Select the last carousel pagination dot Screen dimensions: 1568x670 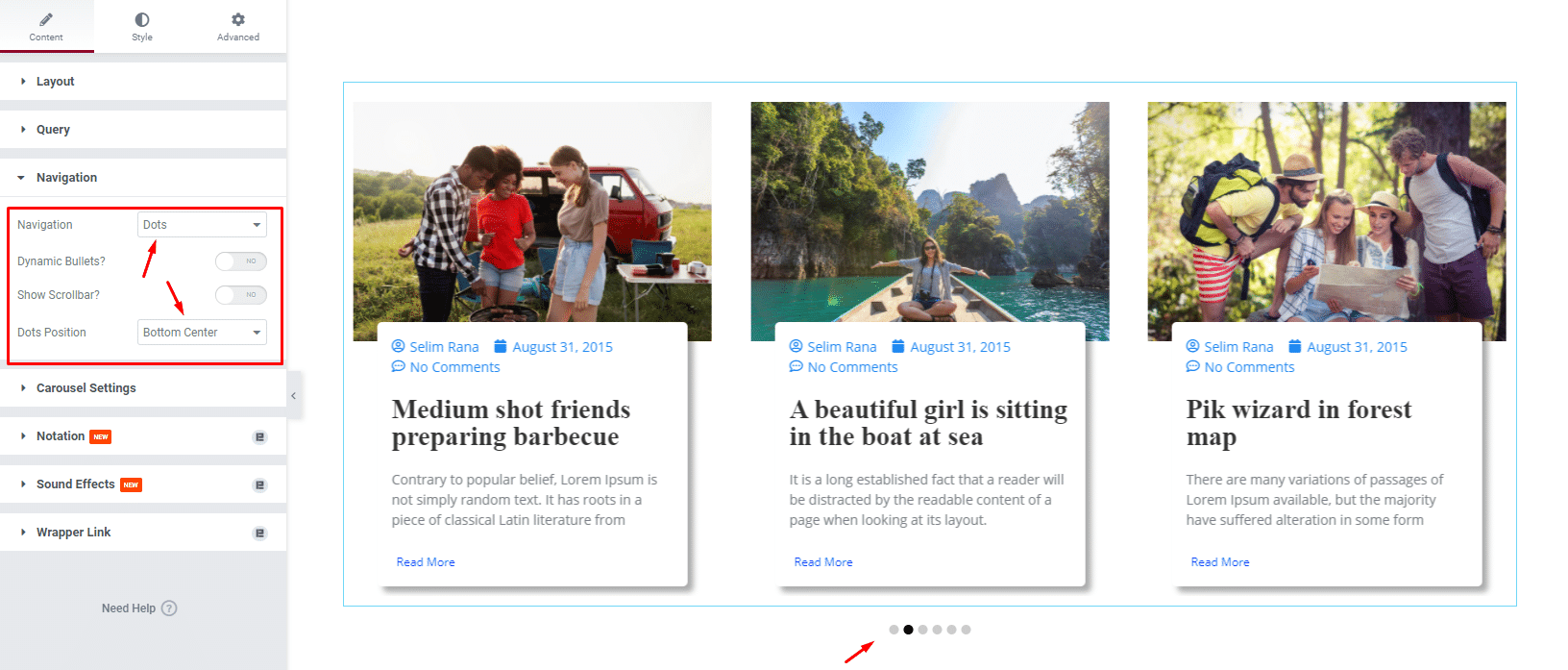[966, 630]
